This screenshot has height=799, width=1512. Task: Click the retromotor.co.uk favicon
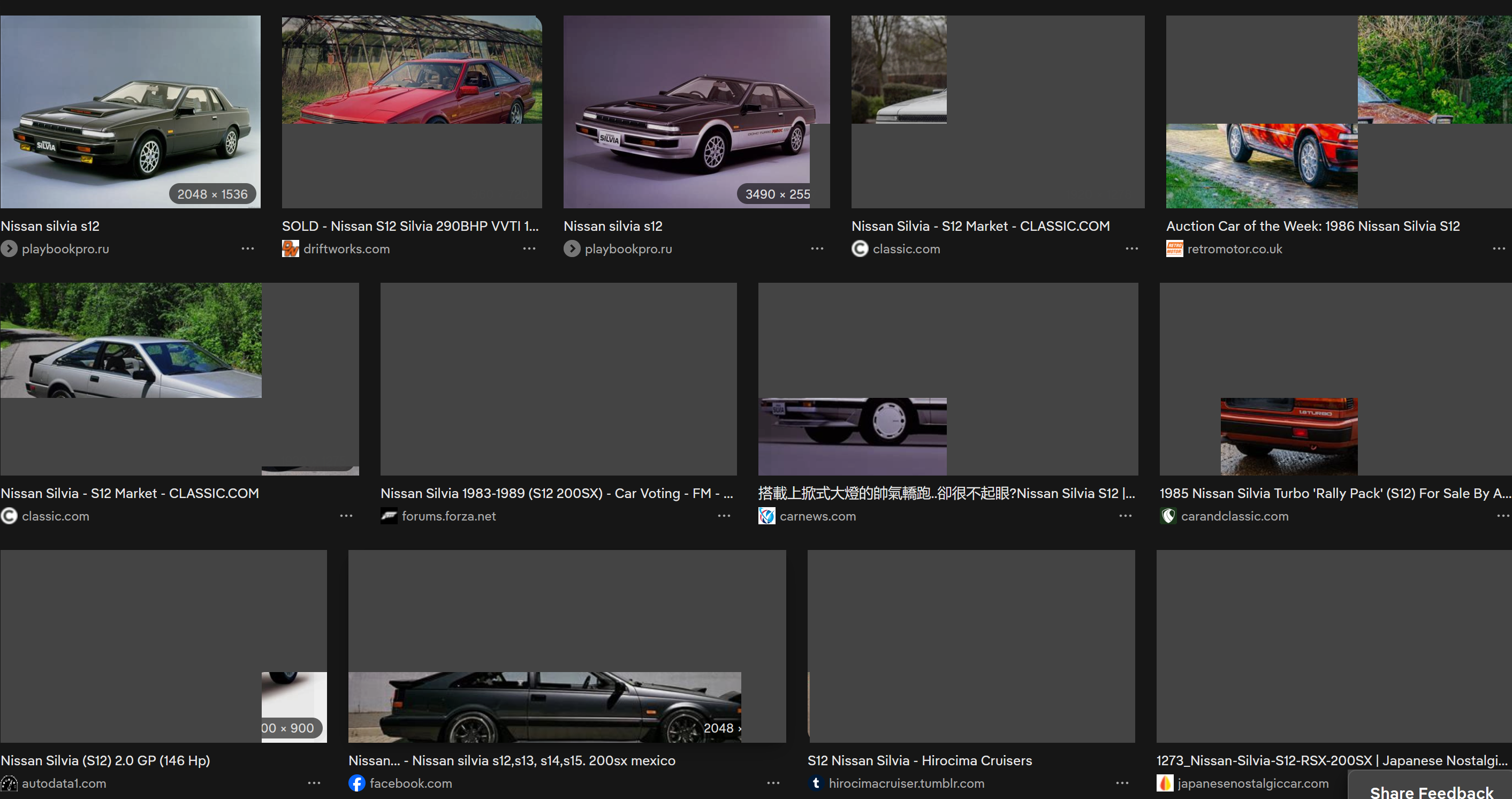1174,248
